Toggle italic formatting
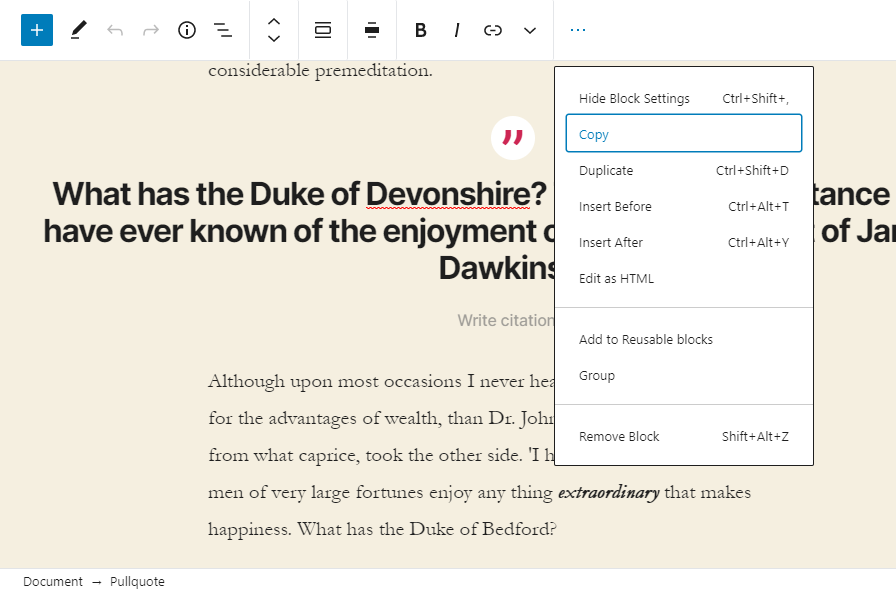This screenshot has width=896, height=592. [x=457, y=30]
